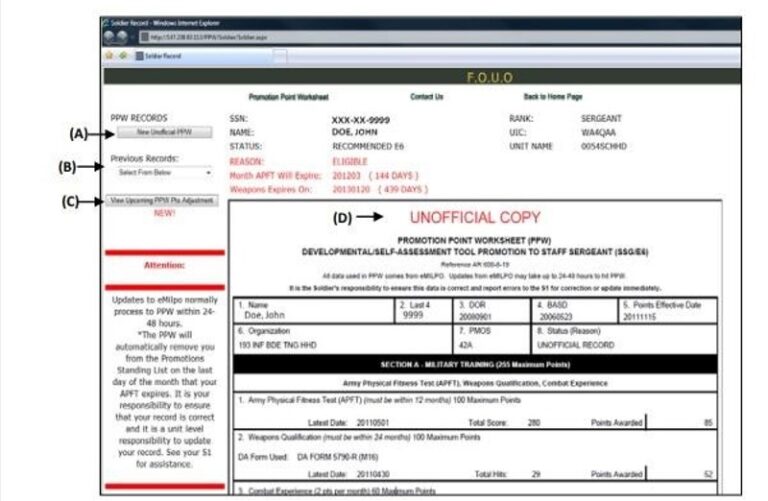Click the BASD value 20060523
The image size is (768, 501).
[556, 317]
